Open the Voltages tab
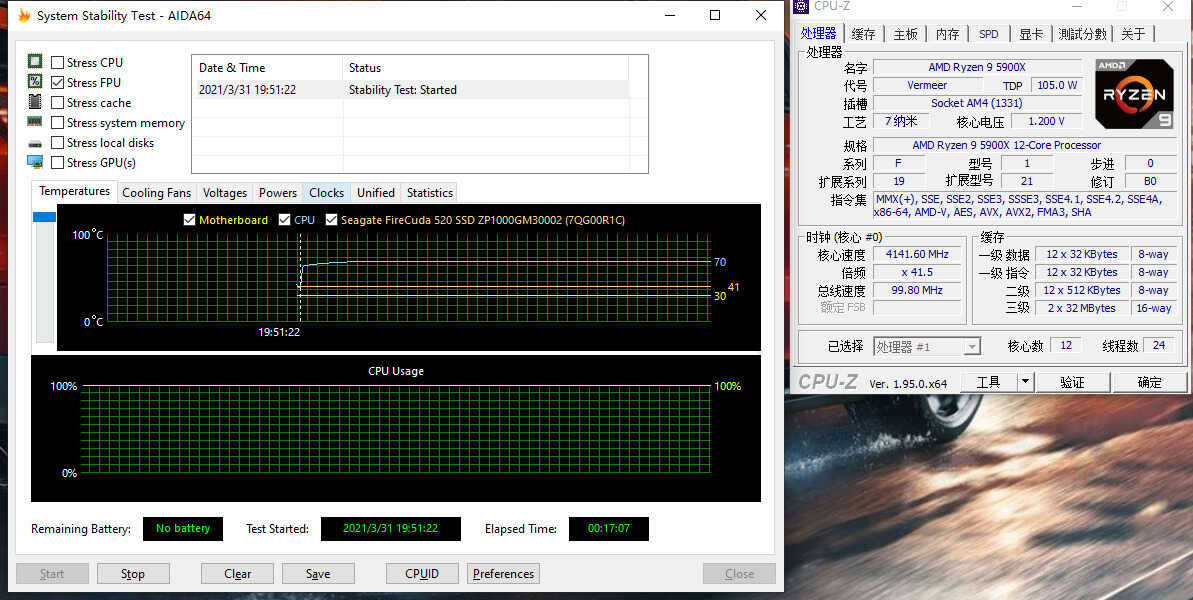1193x600 pixels. [225, 193]
